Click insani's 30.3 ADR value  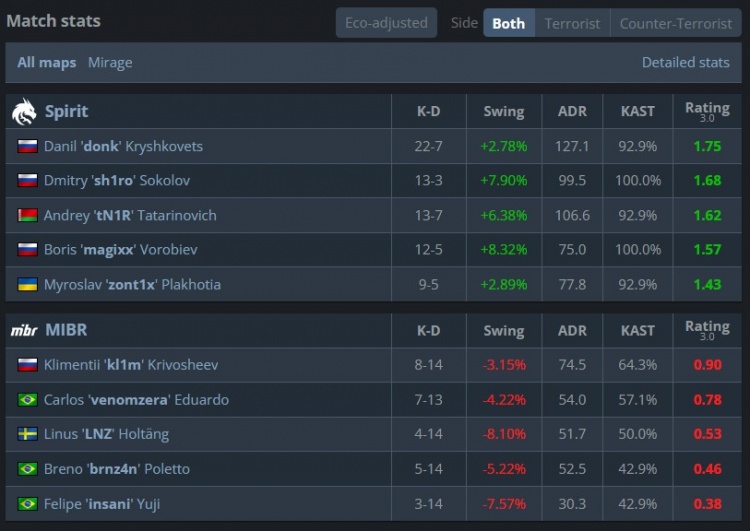(x=572, y=504)
